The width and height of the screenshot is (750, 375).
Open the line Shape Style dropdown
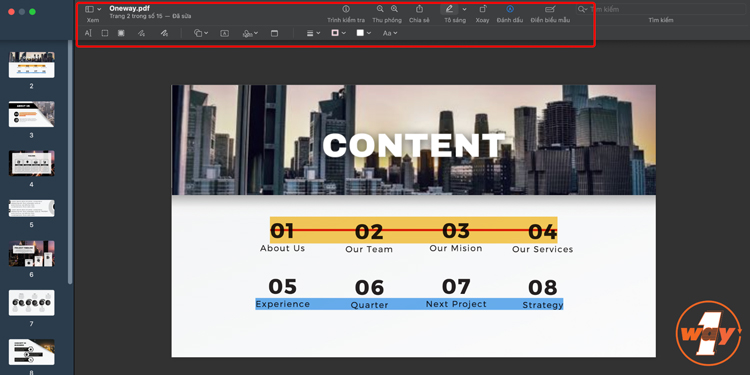click(313, 33)
